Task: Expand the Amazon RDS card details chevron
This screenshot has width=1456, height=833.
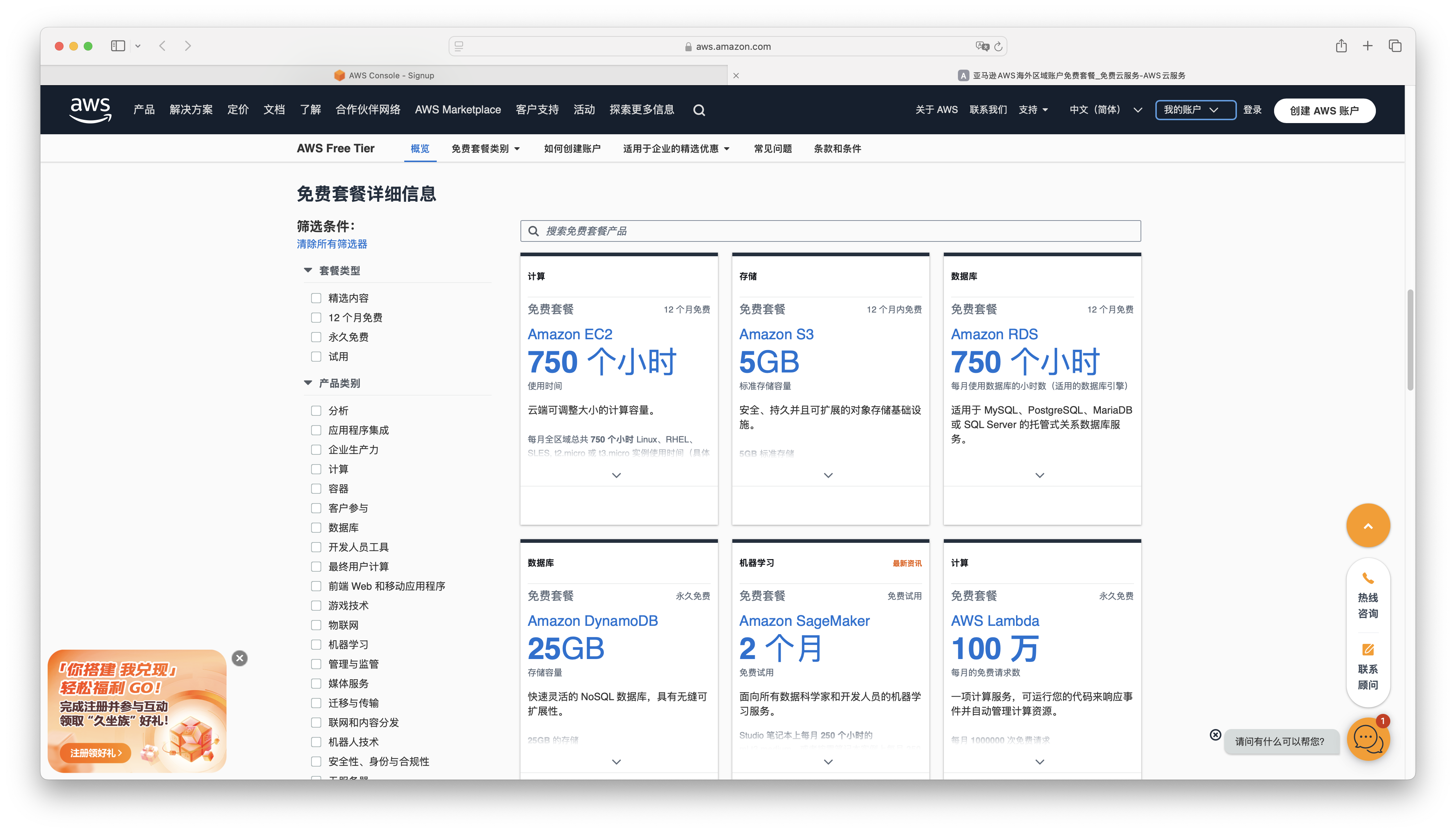Action: pyautogui.click(x=1039, y=475)
